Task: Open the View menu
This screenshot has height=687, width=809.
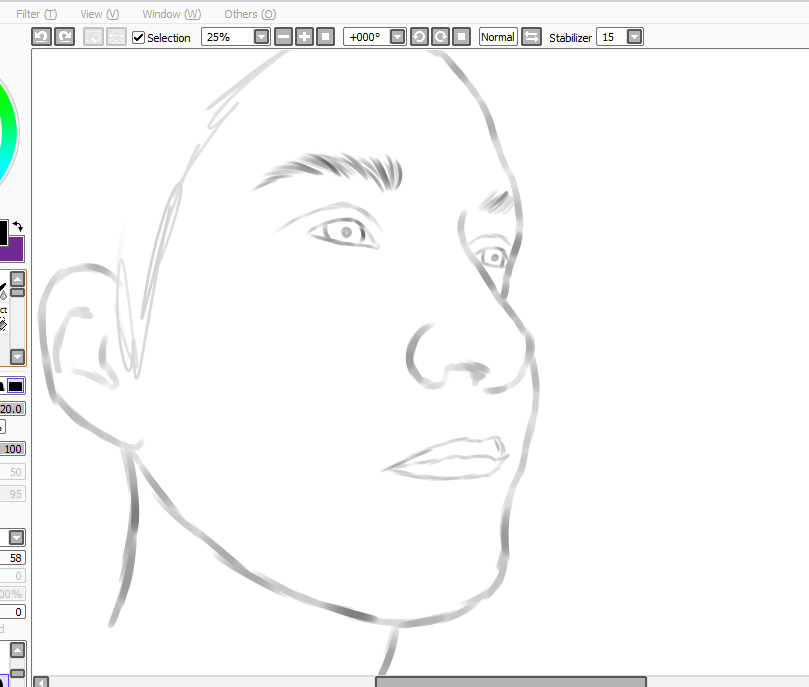Action: [99, 14]
